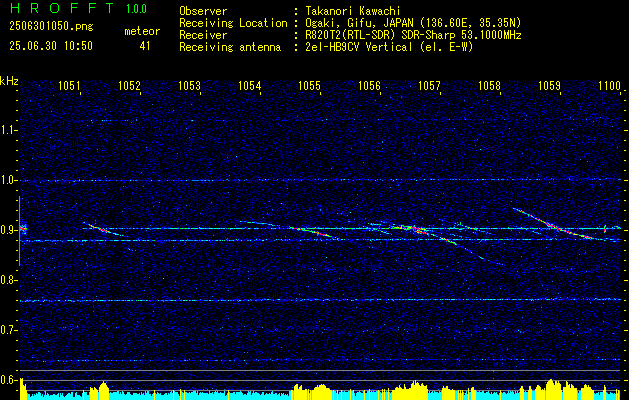Click the file name 2506301050.png
This screenshot has height=400, width=629.
(51, 27)
